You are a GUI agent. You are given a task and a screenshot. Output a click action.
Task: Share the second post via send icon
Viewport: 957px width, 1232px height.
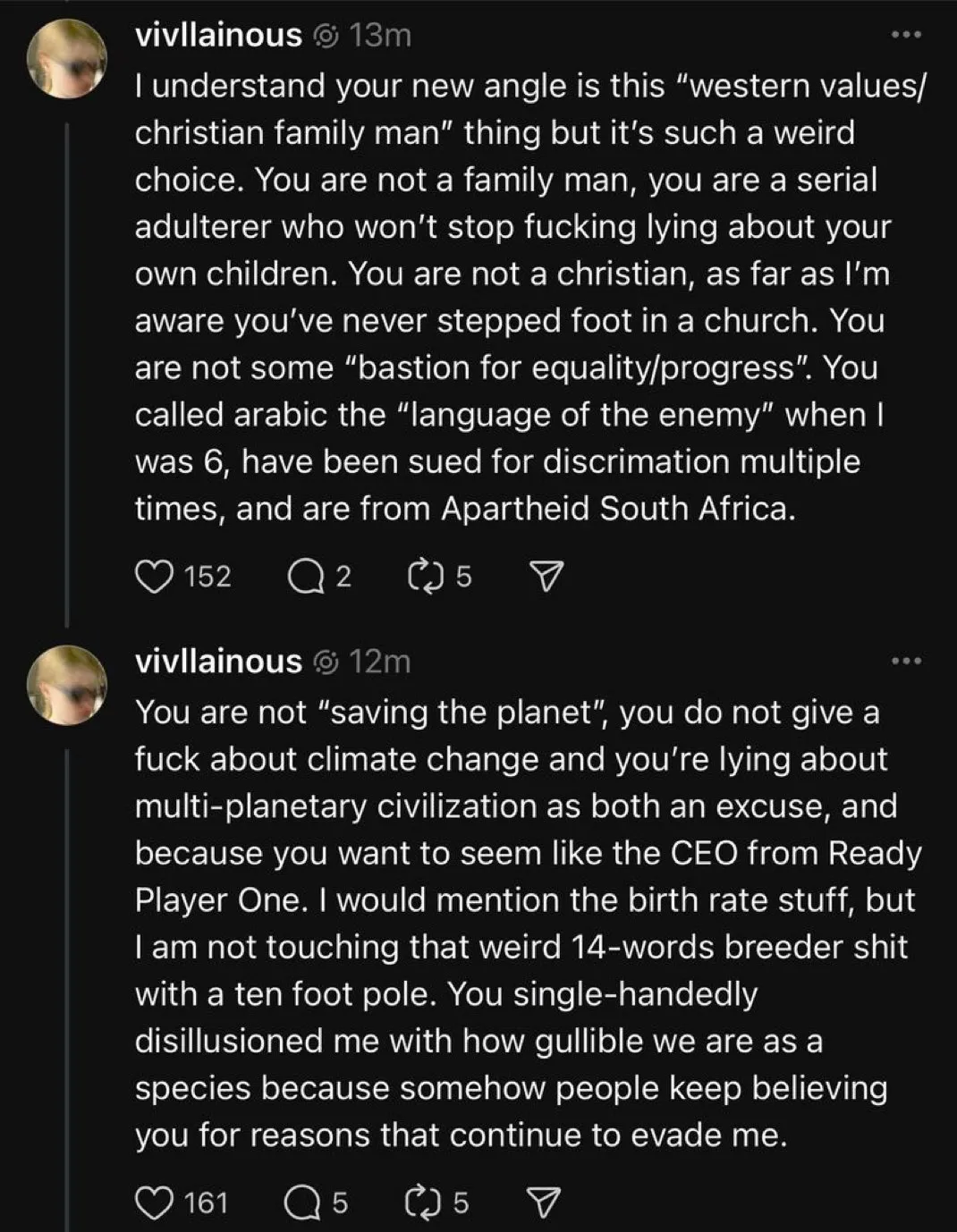pos(546,1203)
